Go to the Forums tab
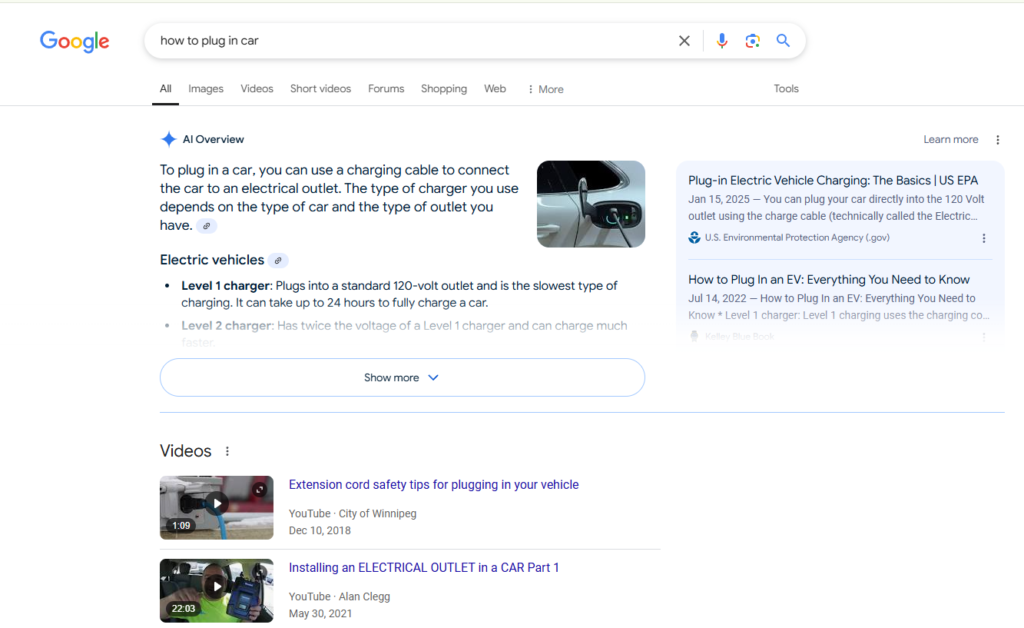Image resolution: width=1024 pixels, height=628 pixels. 386,89
